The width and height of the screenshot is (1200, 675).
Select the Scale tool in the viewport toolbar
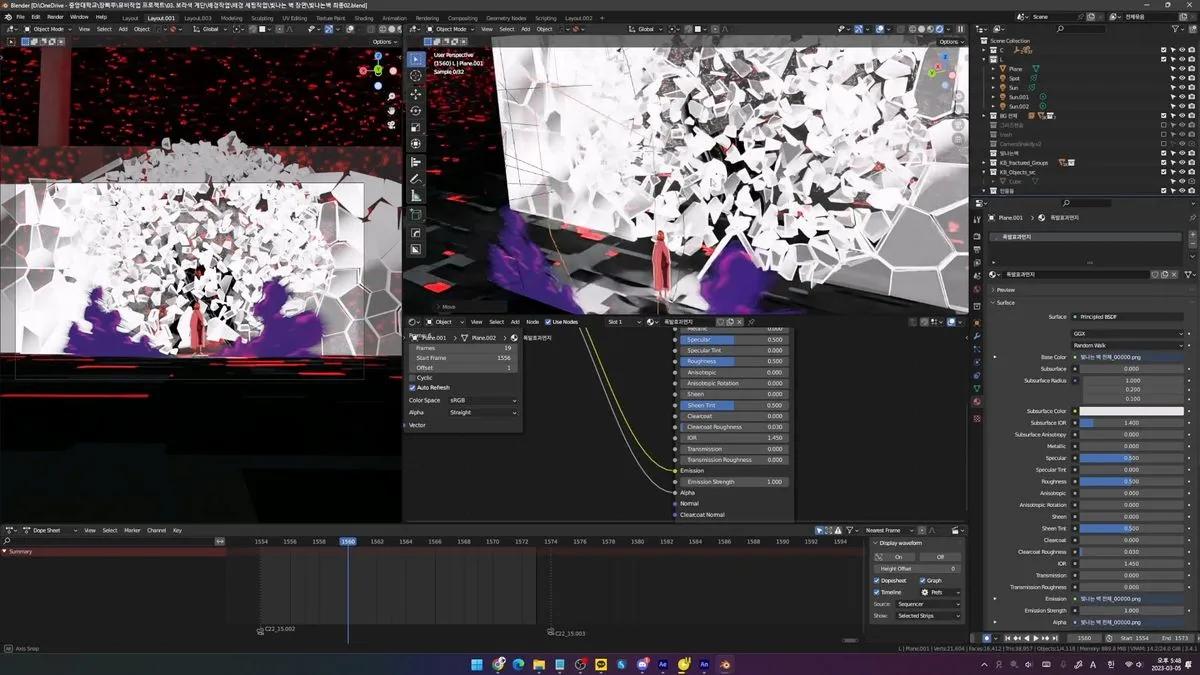[x=416, y=127]
